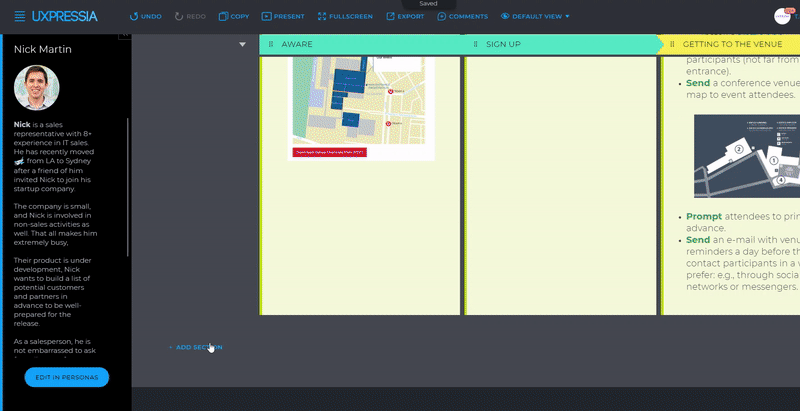Select the Nick Martin persona name

(x=42, y=49)
